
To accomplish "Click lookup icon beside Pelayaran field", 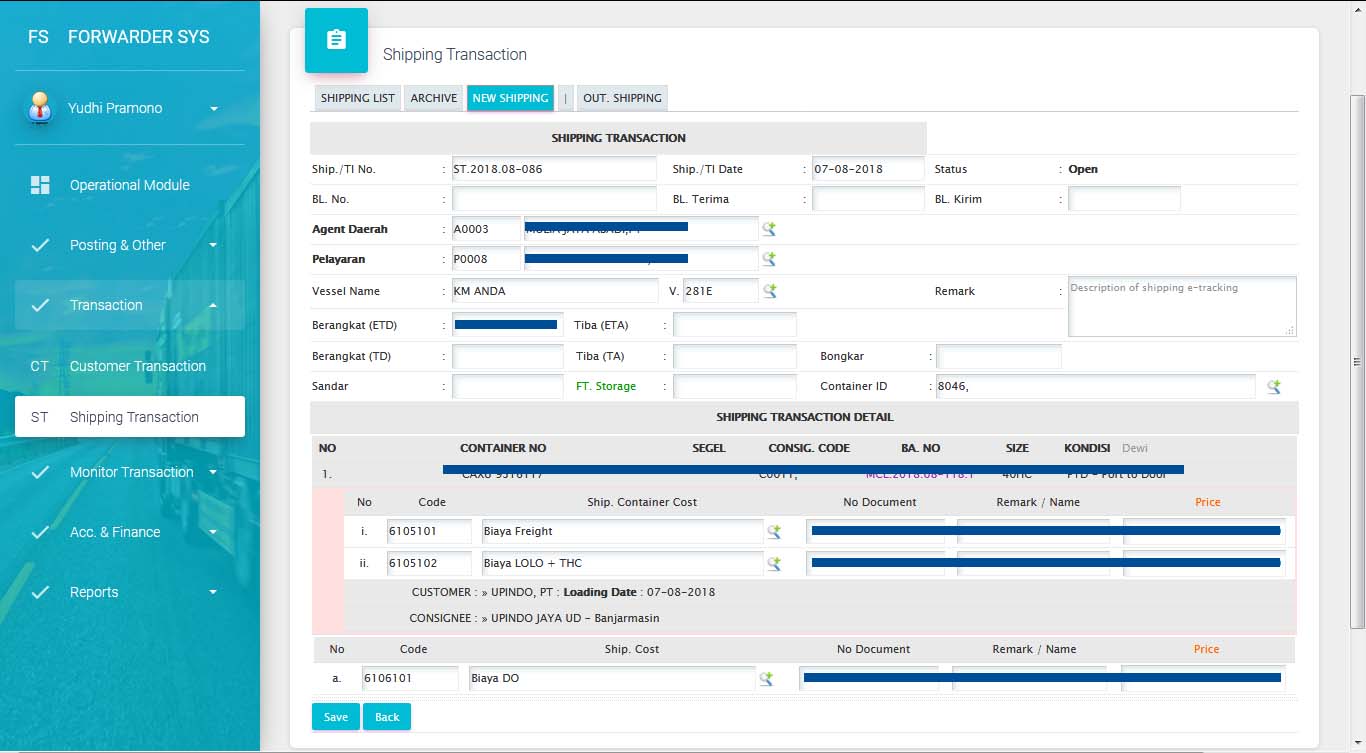I will click(769, 259).
